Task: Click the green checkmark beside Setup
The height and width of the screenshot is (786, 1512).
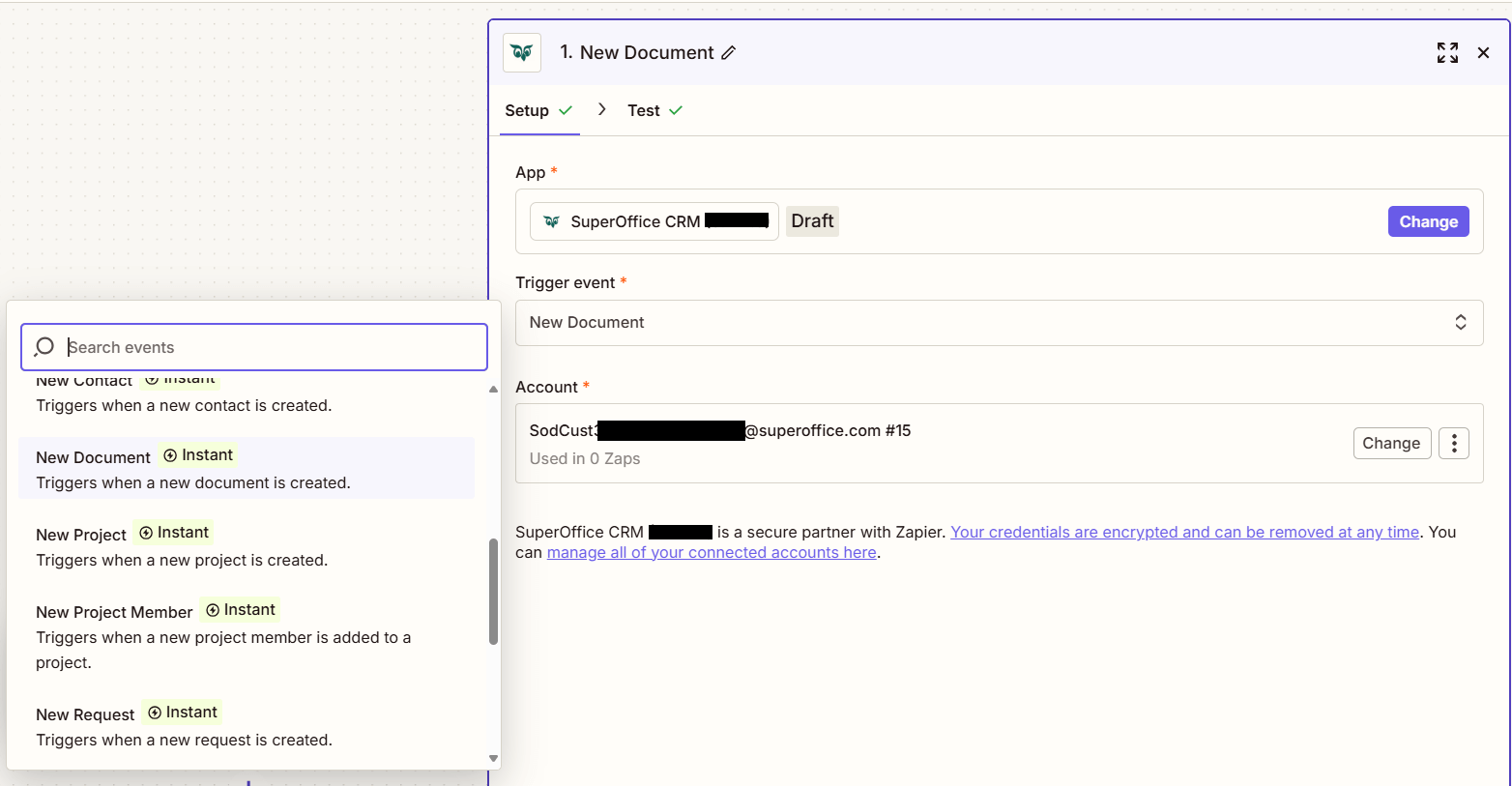Action: (568, 109)
